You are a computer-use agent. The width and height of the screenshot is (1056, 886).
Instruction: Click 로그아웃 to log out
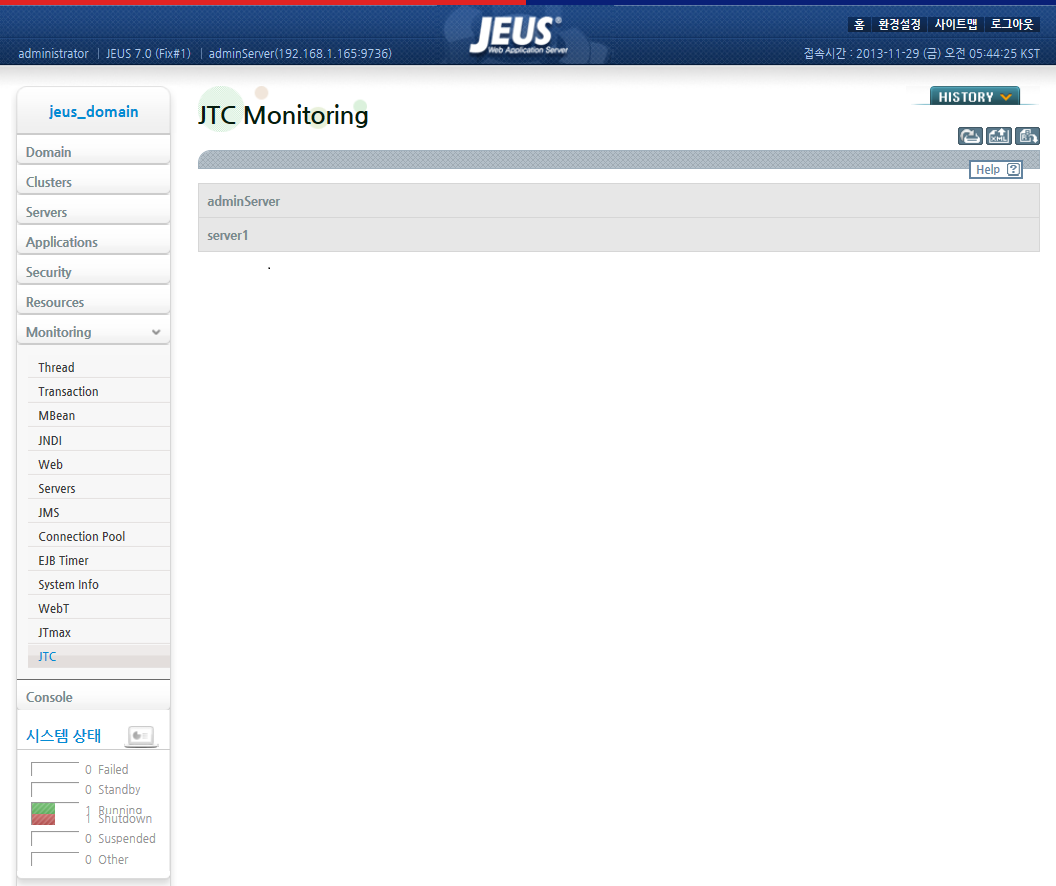coord(1011,24)
